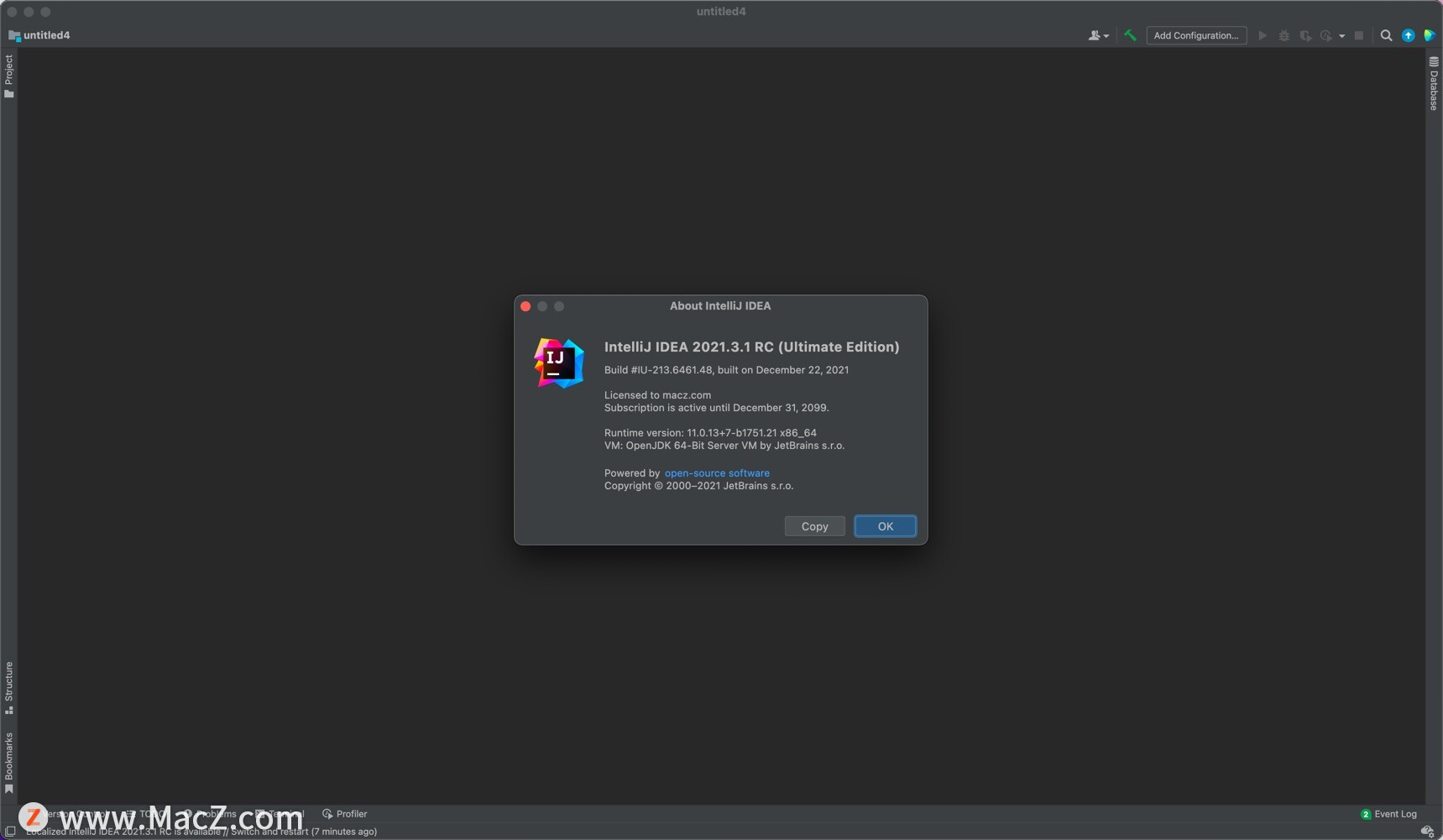Image resolution: width=1443 pixels, height=840 pixels.
Task: Open the Structure tool window tab
Action: [8, 688]
